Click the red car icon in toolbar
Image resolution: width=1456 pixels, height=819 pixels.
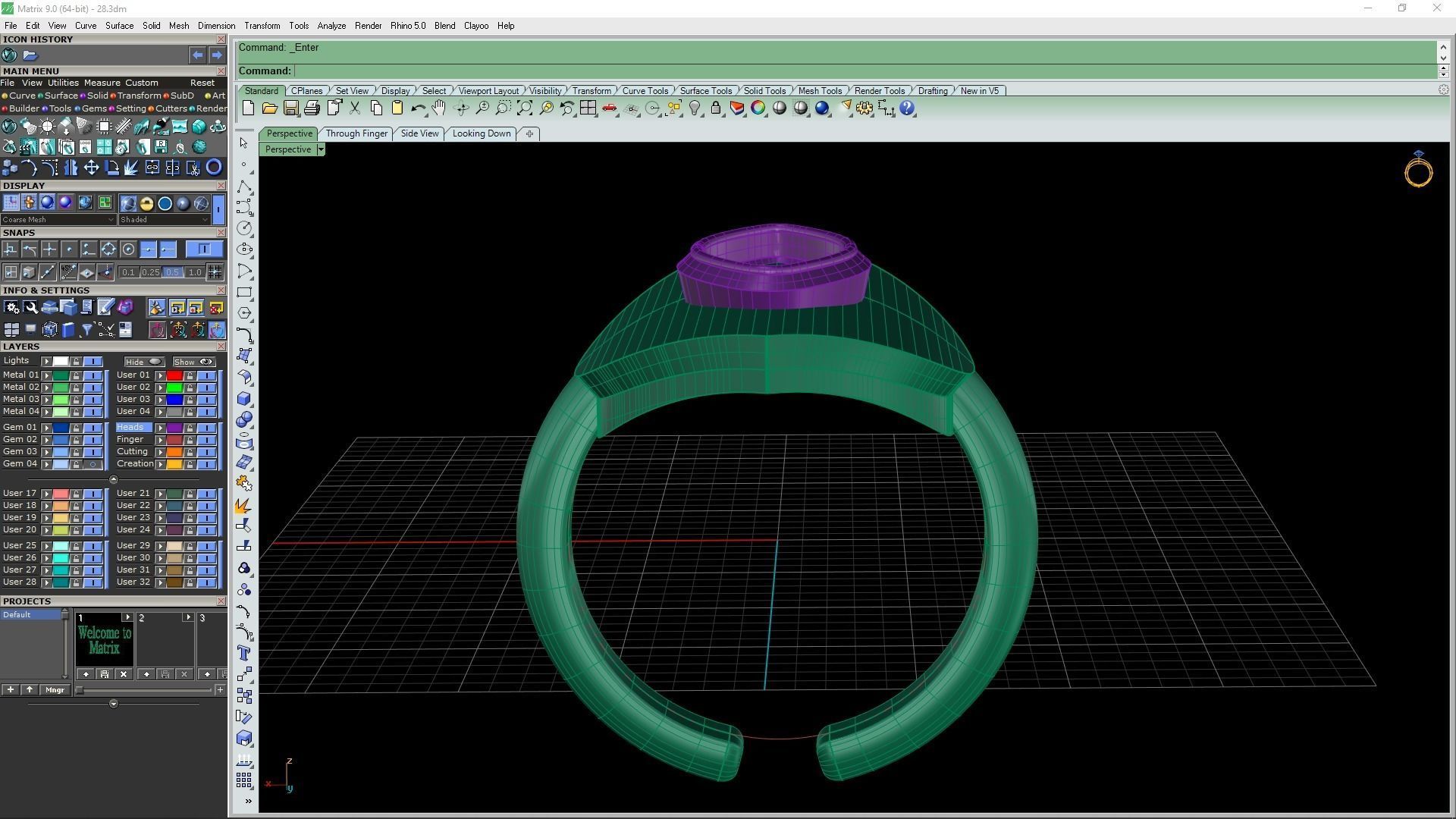pos(609,108)
